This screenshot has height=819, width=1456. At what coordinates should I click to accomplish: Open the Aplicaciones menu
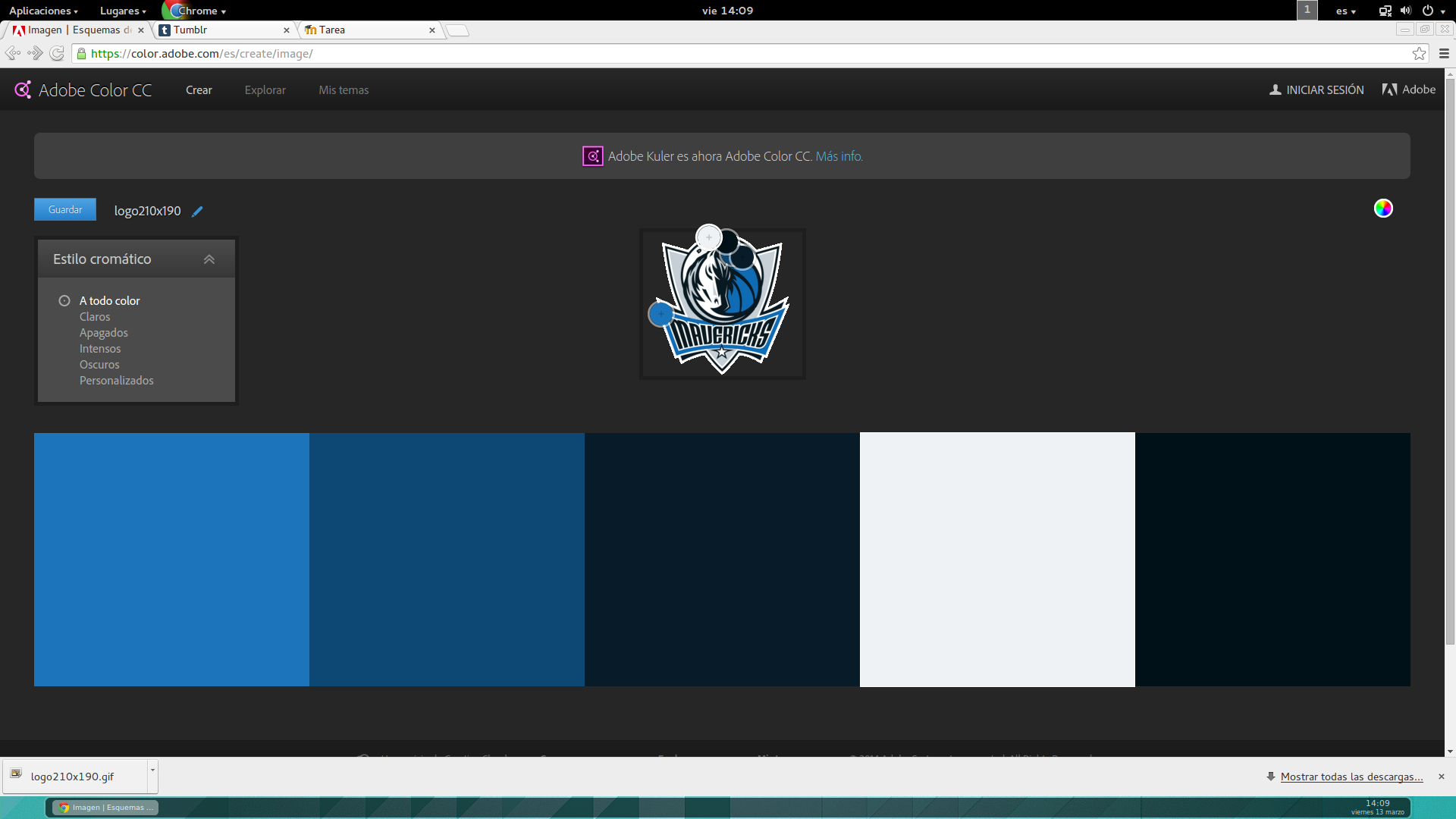[43, 11]
